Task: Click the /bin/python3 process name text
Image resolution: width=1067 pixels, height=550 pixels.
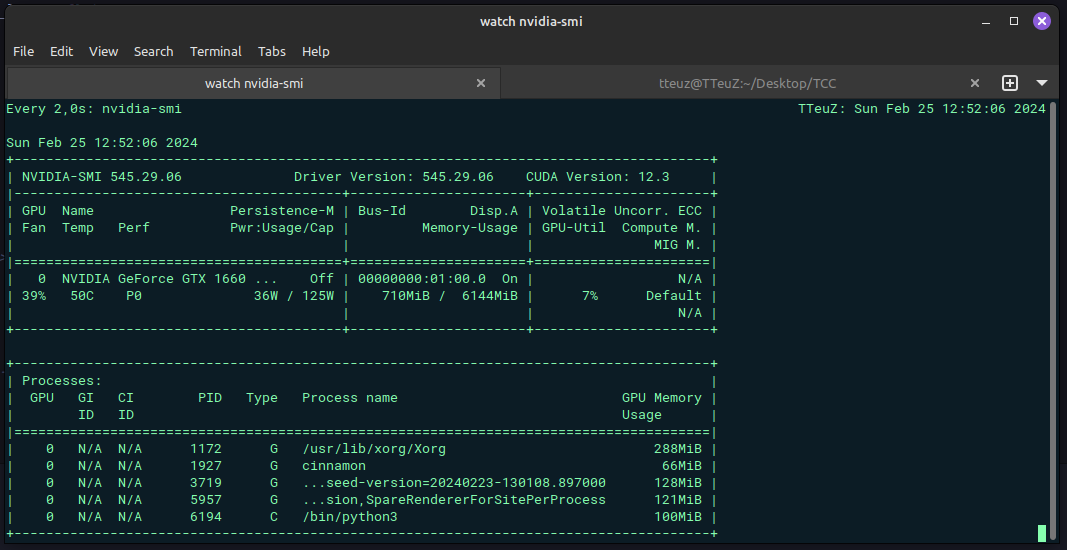Action: click(x=349, y=517)
